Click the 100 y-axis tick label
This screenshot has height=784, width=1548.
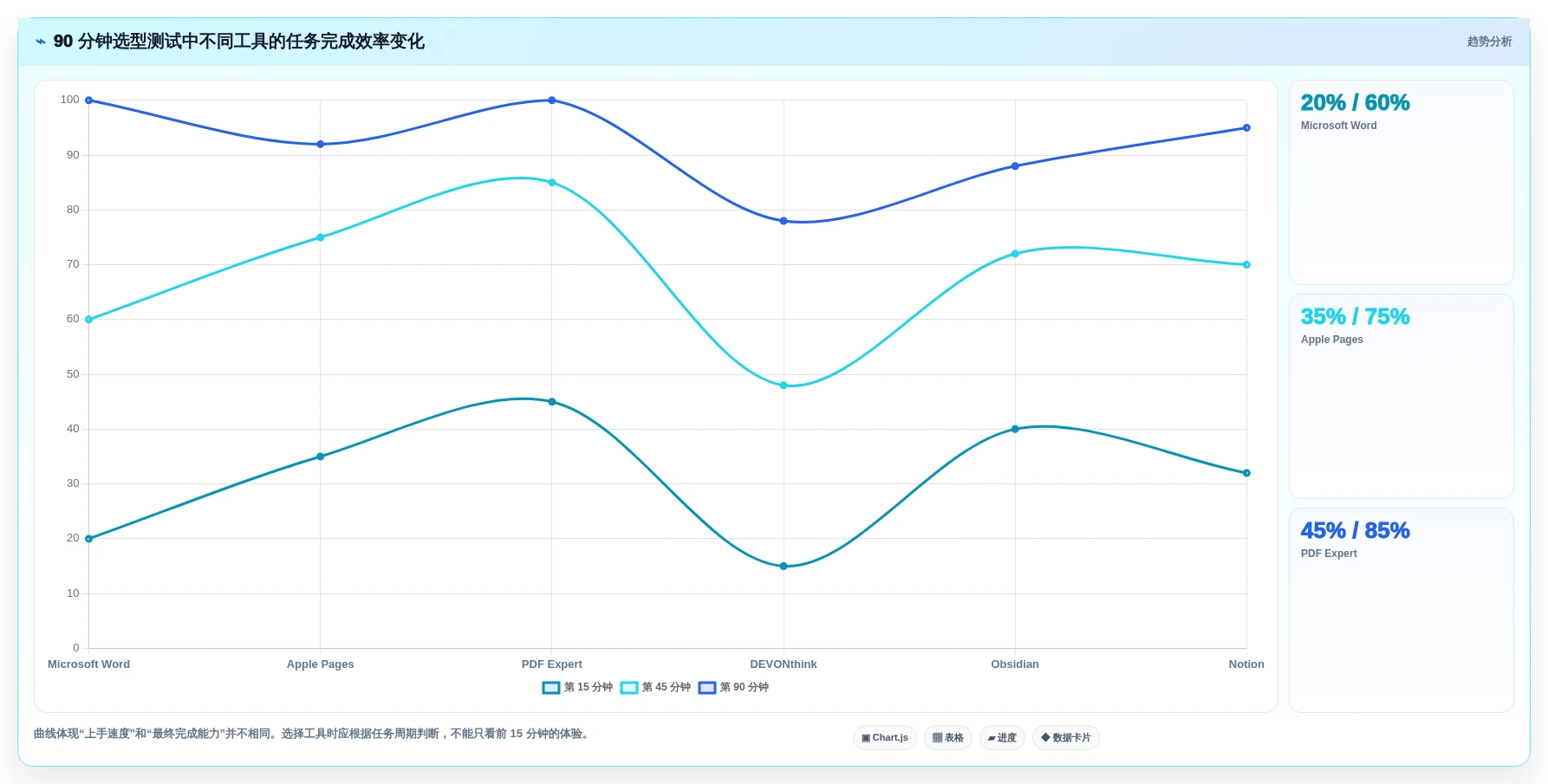pos(69,100)
